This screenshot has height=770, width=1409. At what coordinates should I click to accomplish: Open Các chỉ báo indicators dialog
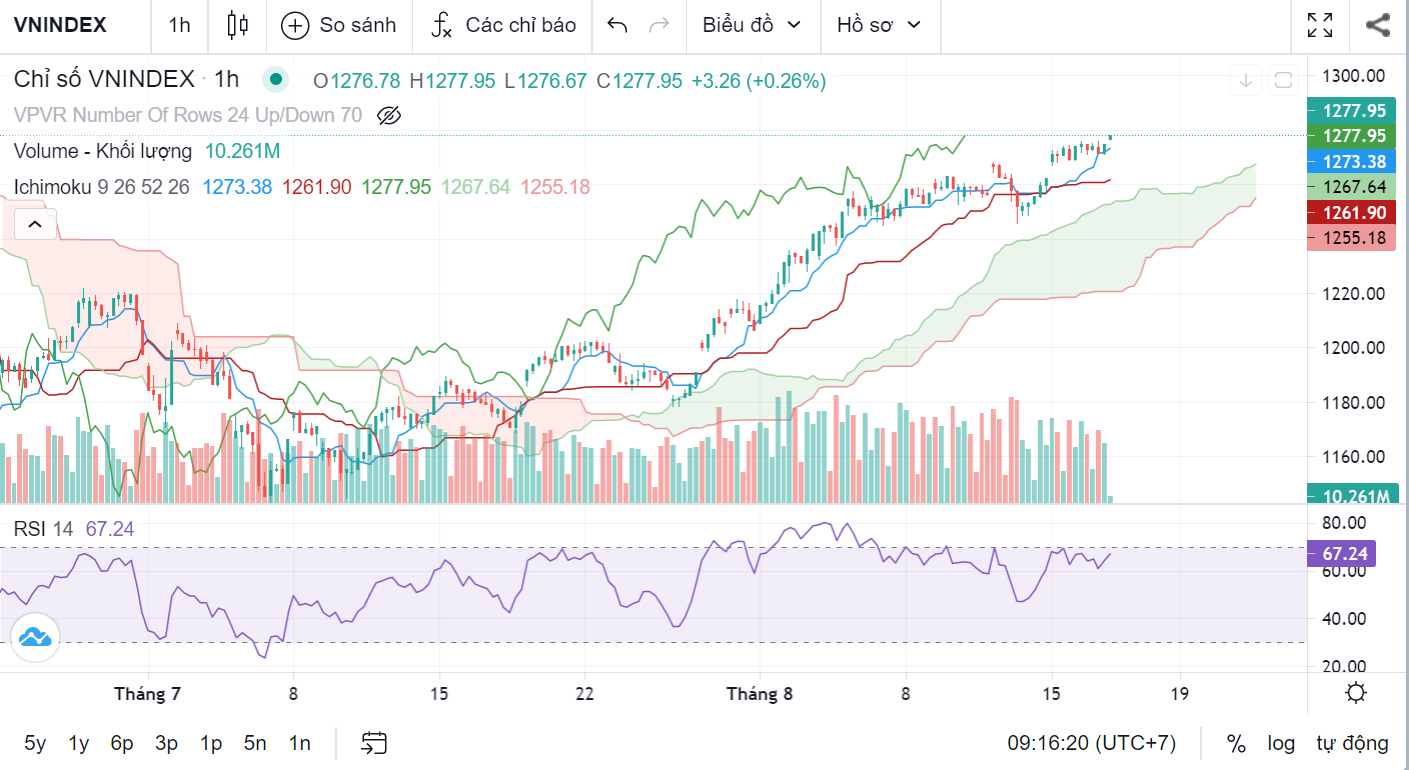[504, 26]
